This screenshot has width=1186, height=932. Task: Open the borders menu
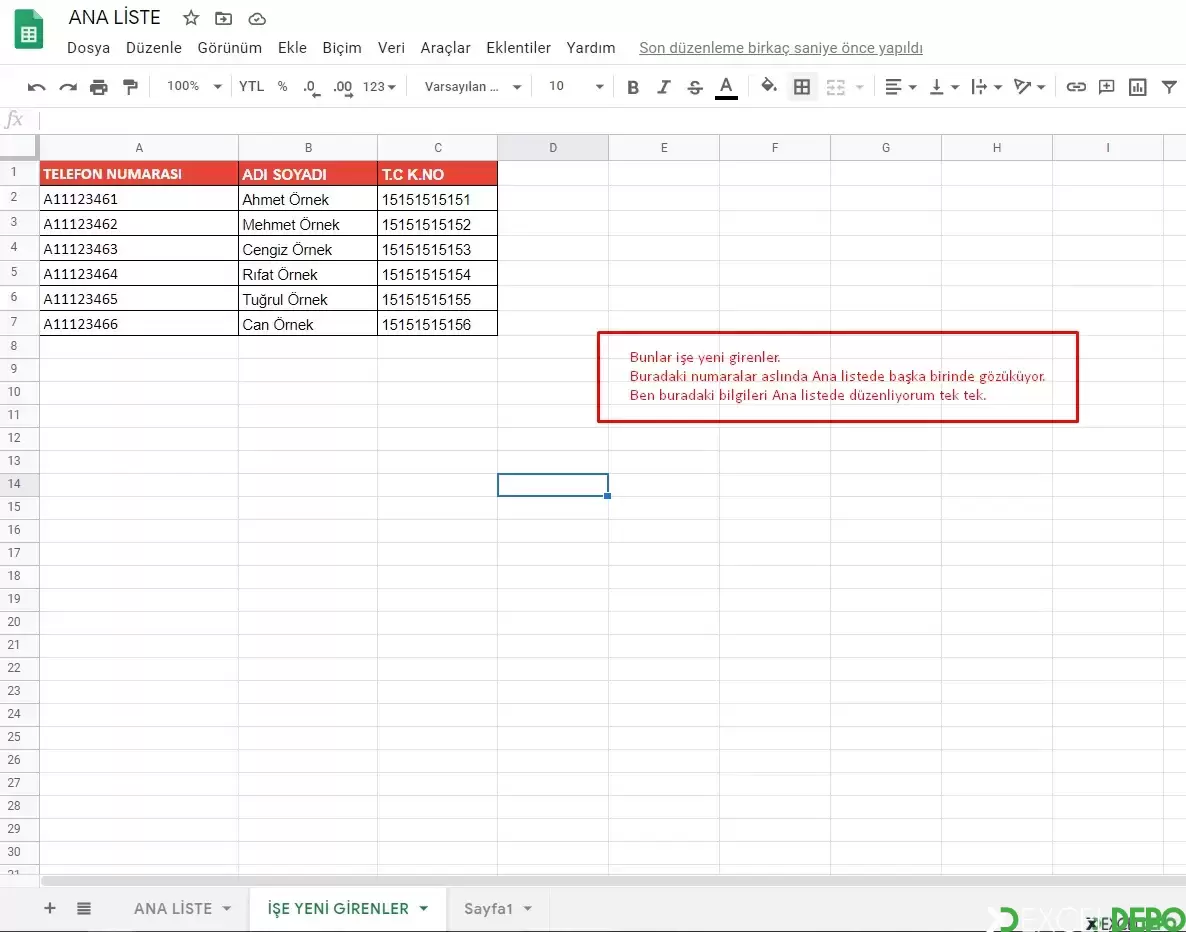pos(802,87)
